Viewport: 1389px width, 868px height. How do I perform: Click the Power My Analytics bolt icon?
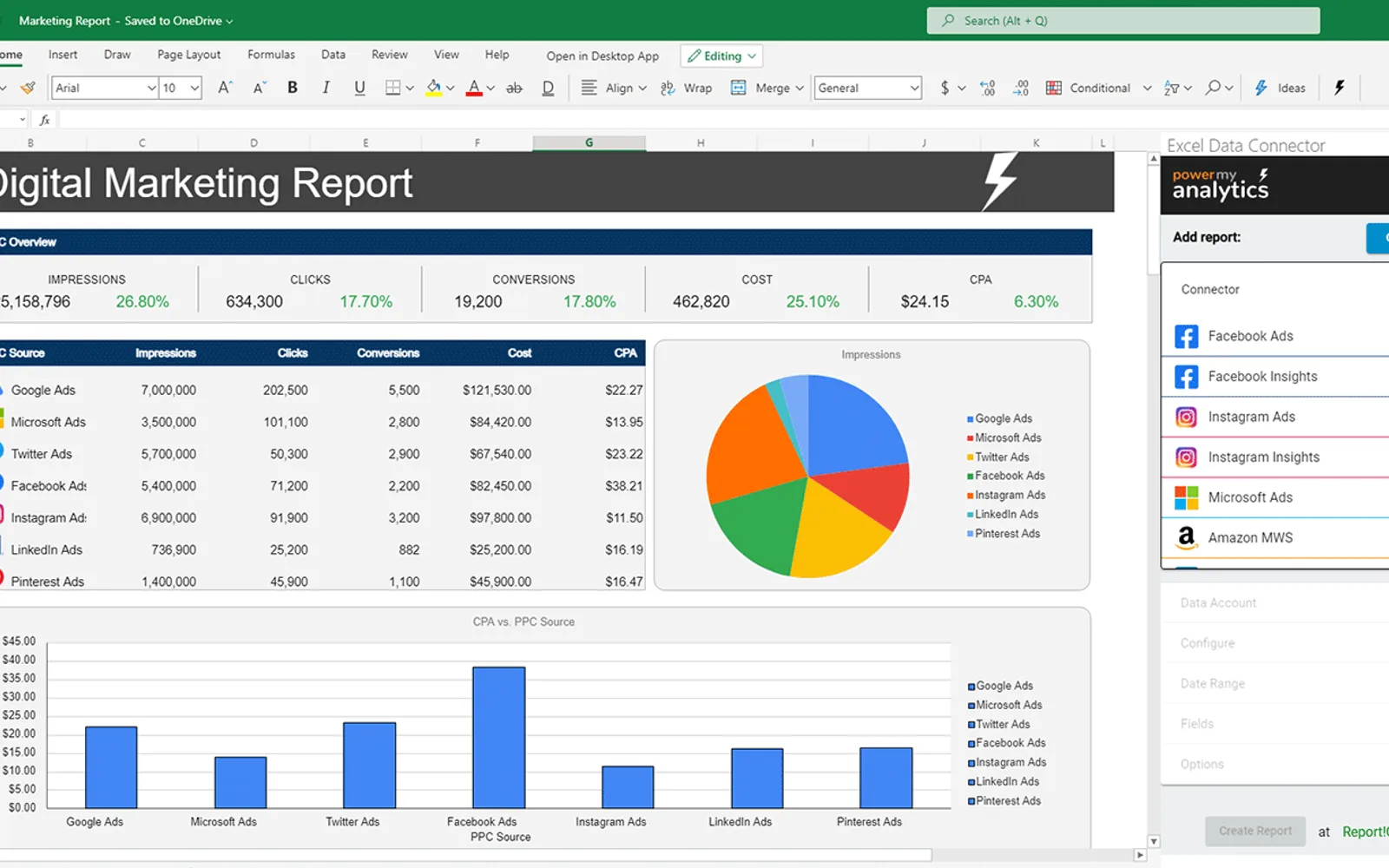click(x=1340, y=88)
